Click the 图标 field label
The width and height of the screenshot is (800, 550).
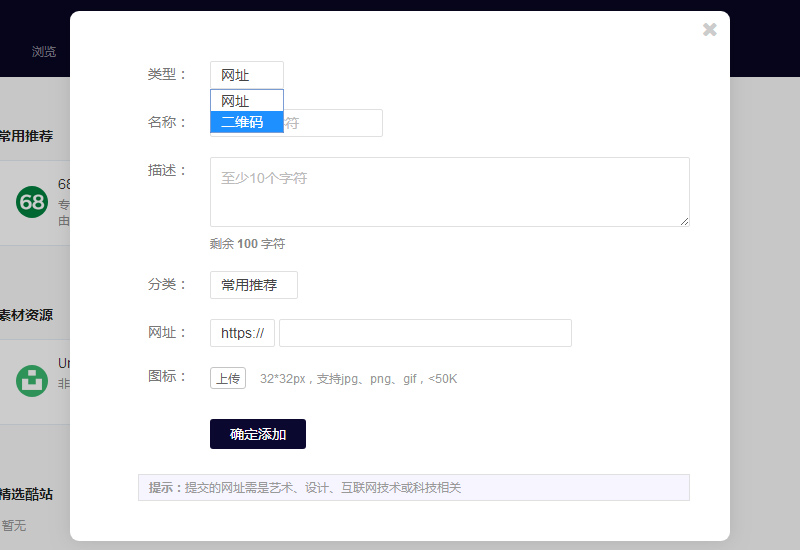(x=166, y=377)
